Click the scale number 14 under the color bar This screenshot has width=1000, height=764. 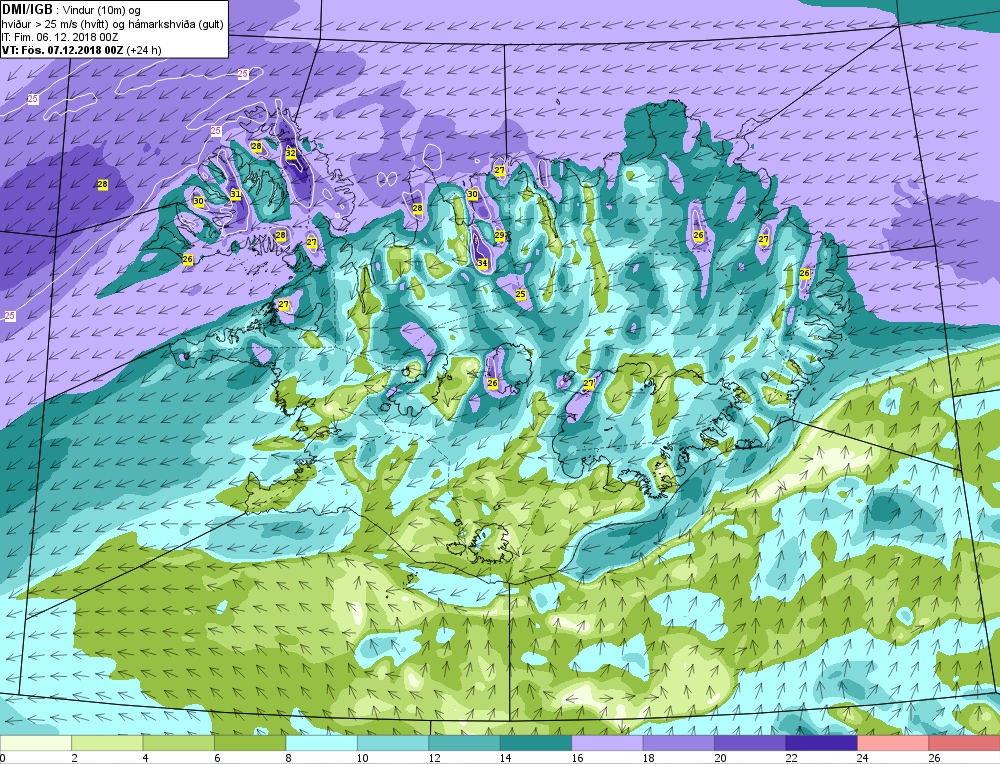click(x=505, y=758)
